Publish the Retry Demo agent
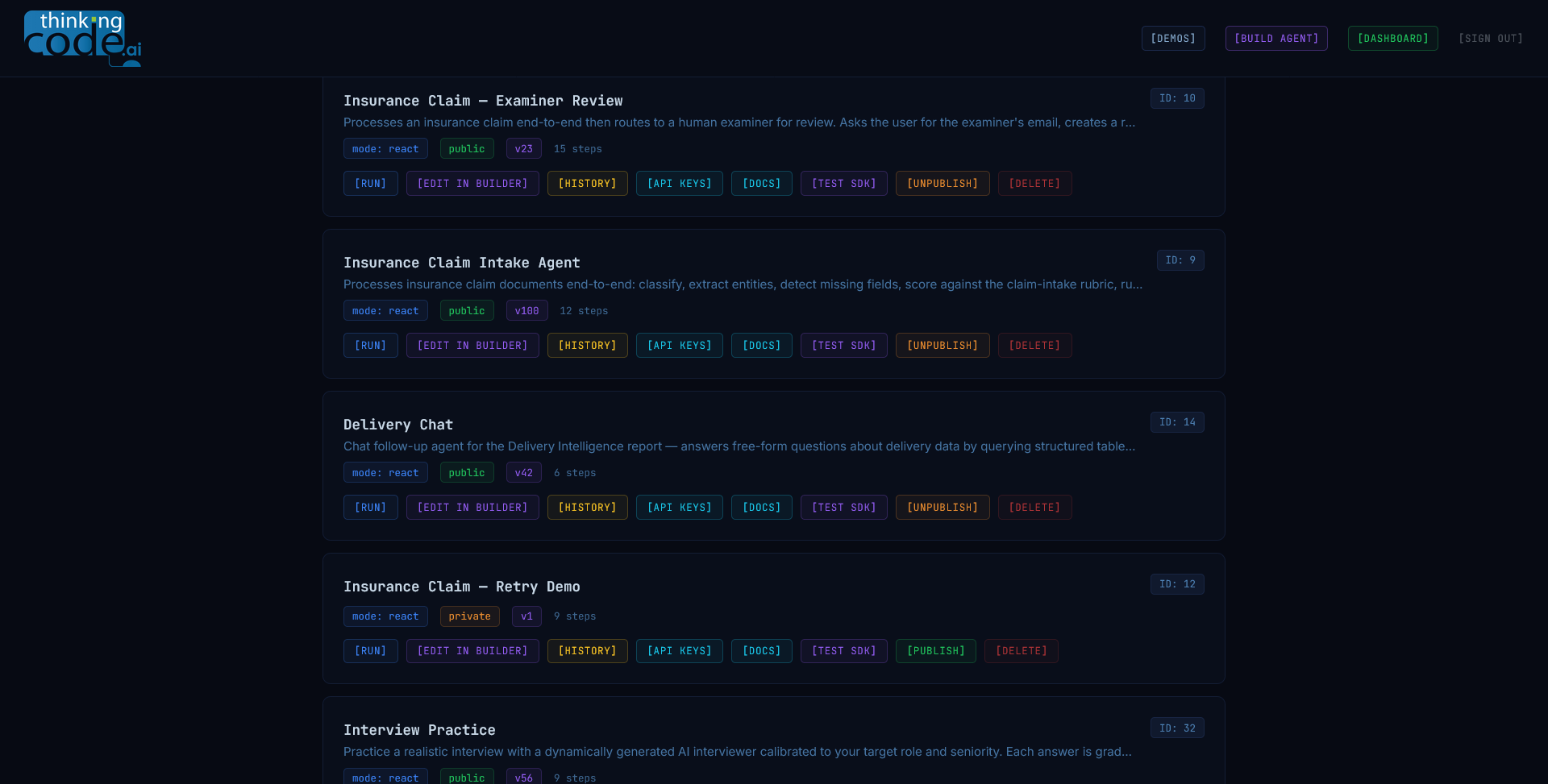This screenshot has height=784, width=1548. coord(936,651)
